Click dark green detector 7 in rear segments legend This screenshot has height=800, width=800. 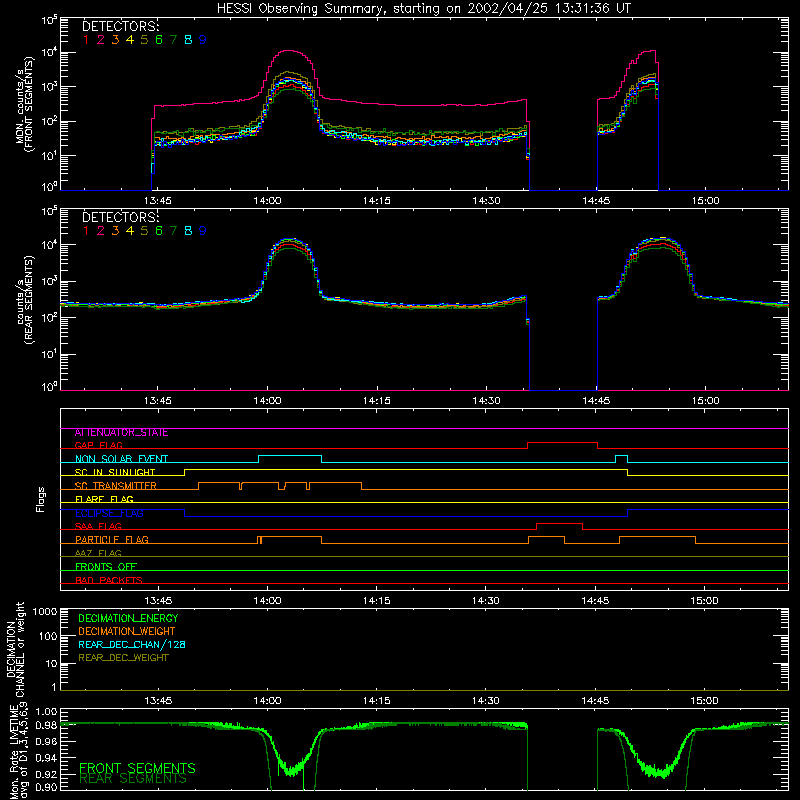(x=173, y=231)
